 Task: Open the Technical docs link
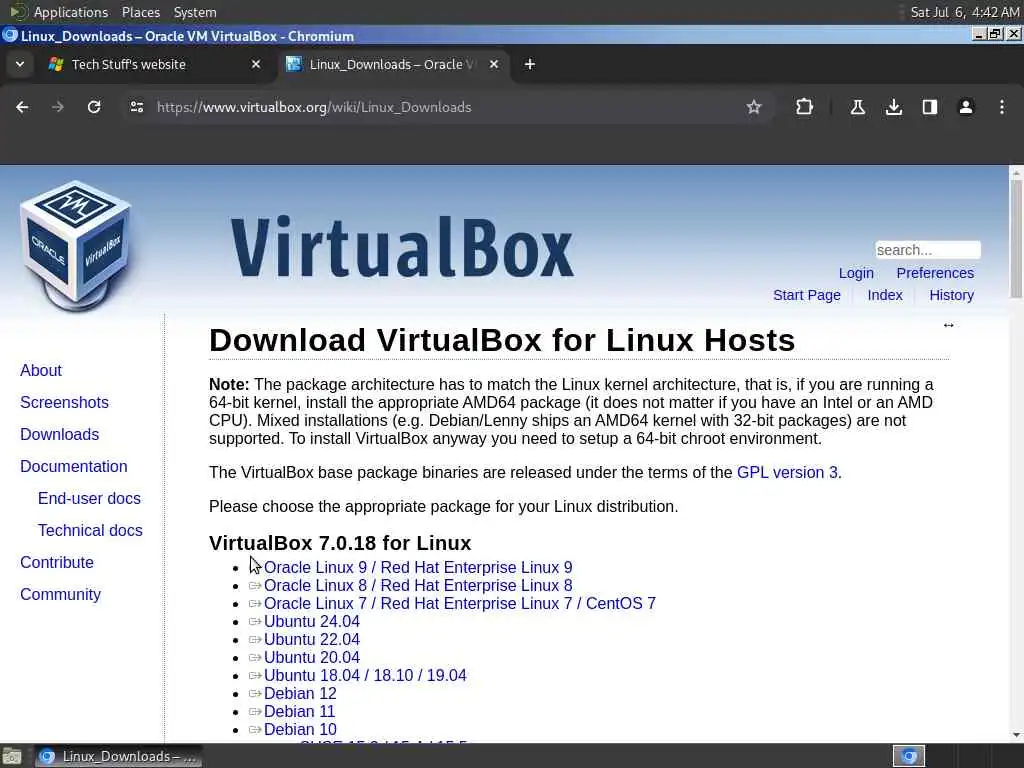(90, 530)
